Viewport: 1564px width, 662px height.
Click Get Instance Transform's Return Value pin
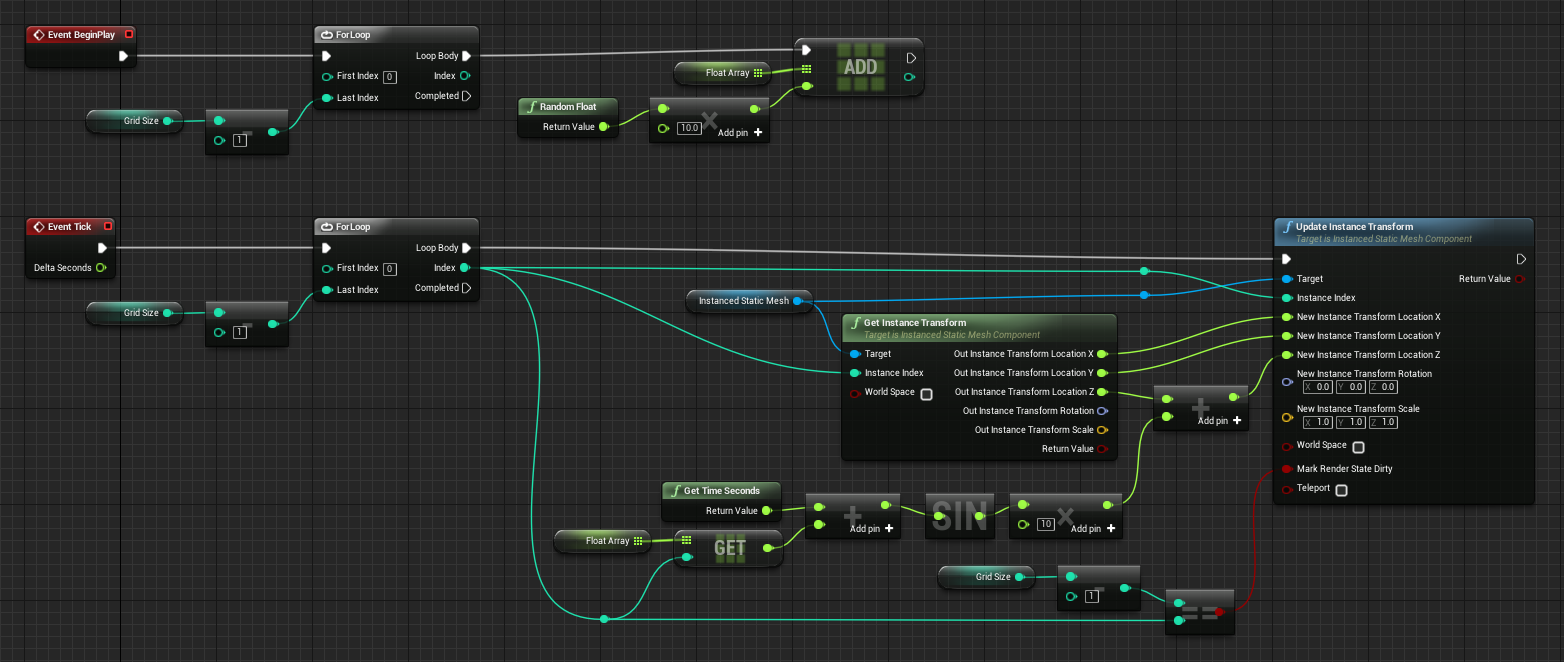coord(1102,449)
